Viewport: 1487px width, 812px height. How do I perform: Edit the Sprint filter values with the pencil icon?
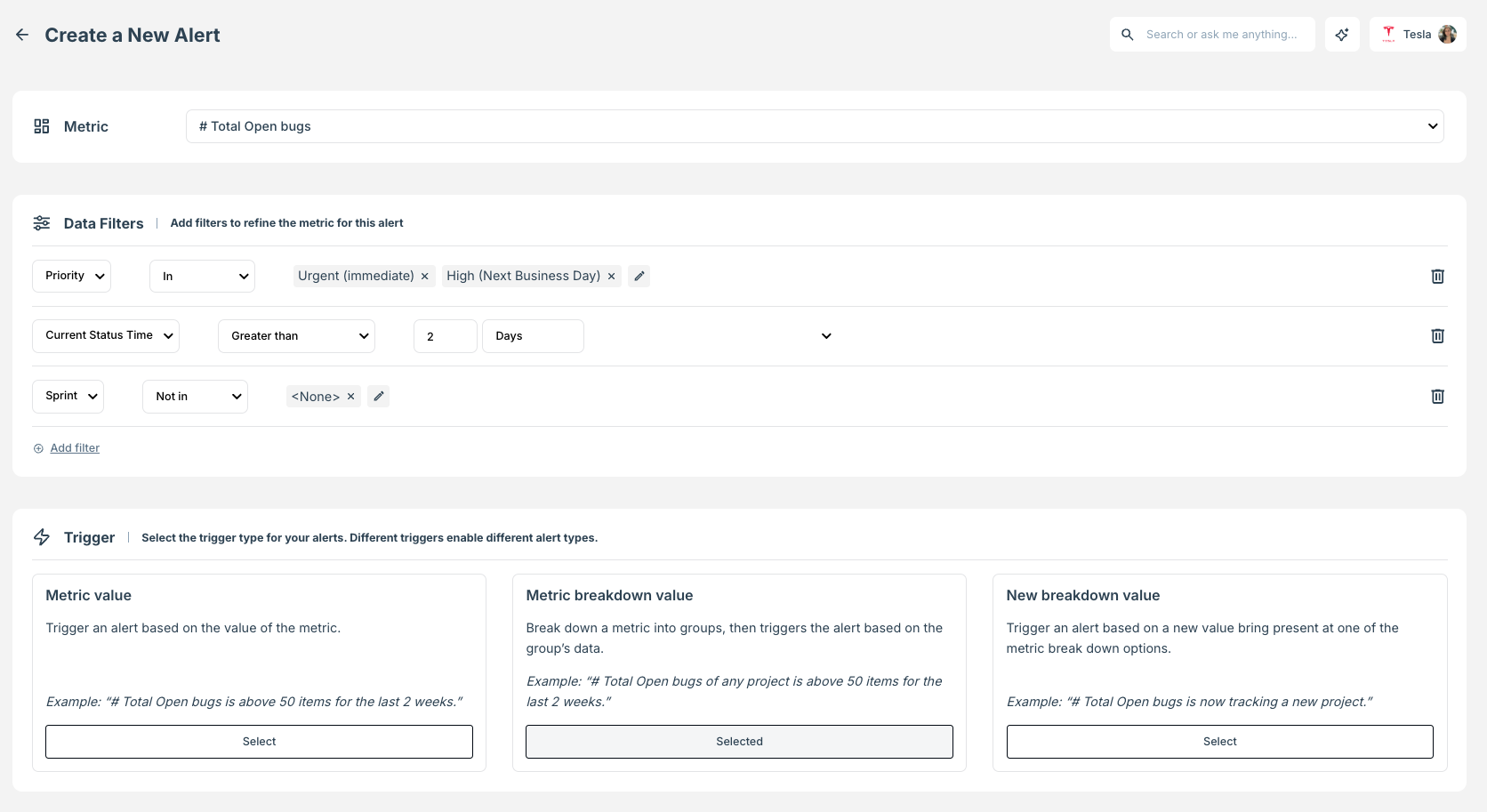(378, 396)
